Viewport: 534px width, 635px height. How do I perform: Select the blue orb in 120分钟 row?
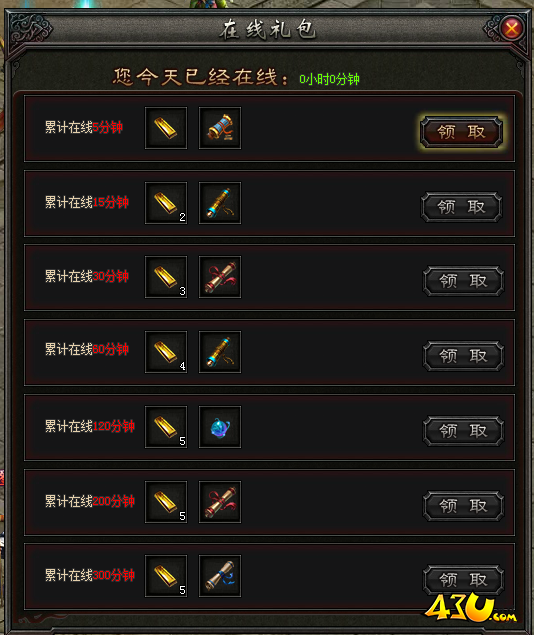(x=220, y=427)
